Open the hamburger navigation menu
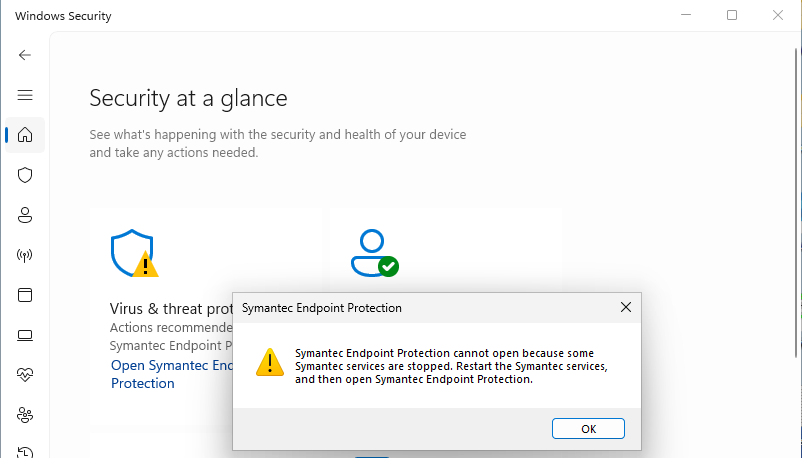 (25, 95)
